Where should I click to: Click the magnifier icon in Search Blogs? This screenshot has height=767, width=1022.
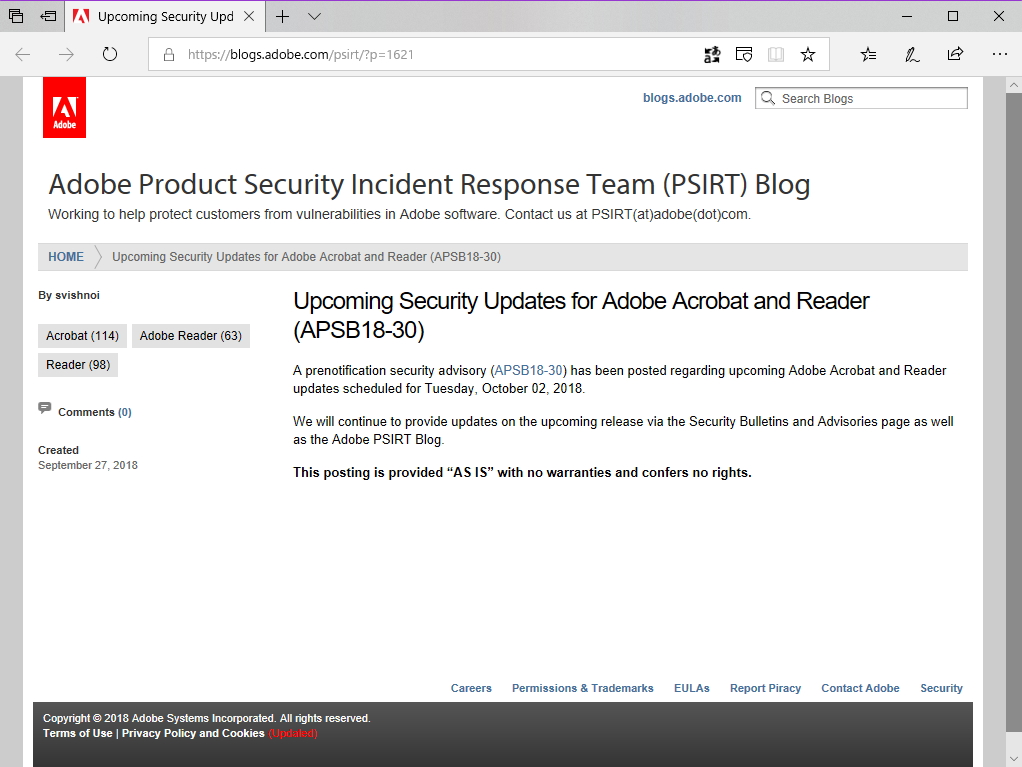pos(767,98)
